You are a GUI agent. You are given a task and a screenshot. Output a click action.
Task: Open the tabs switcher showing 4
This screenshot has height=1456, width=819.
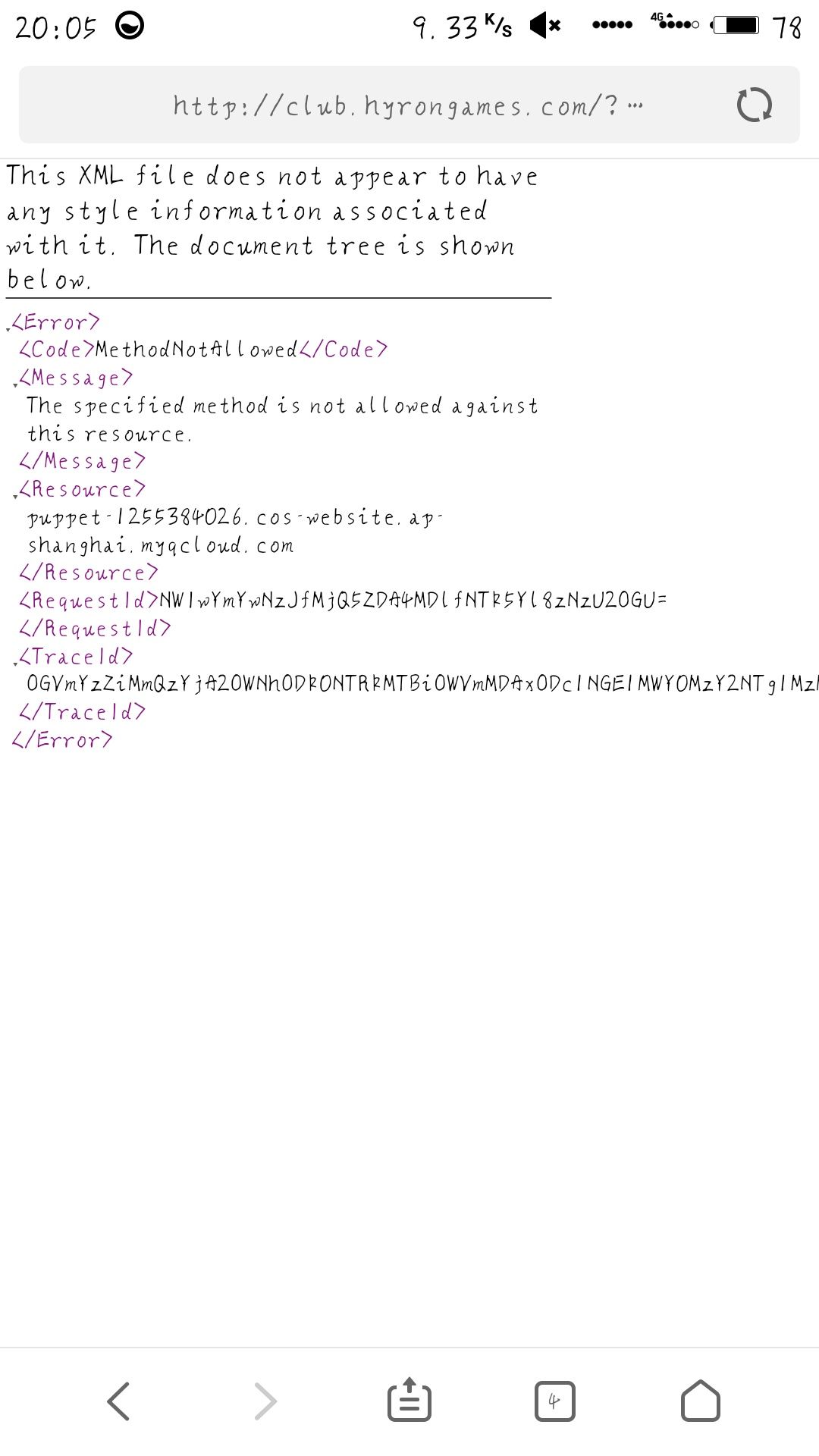tap(554, 1401)
